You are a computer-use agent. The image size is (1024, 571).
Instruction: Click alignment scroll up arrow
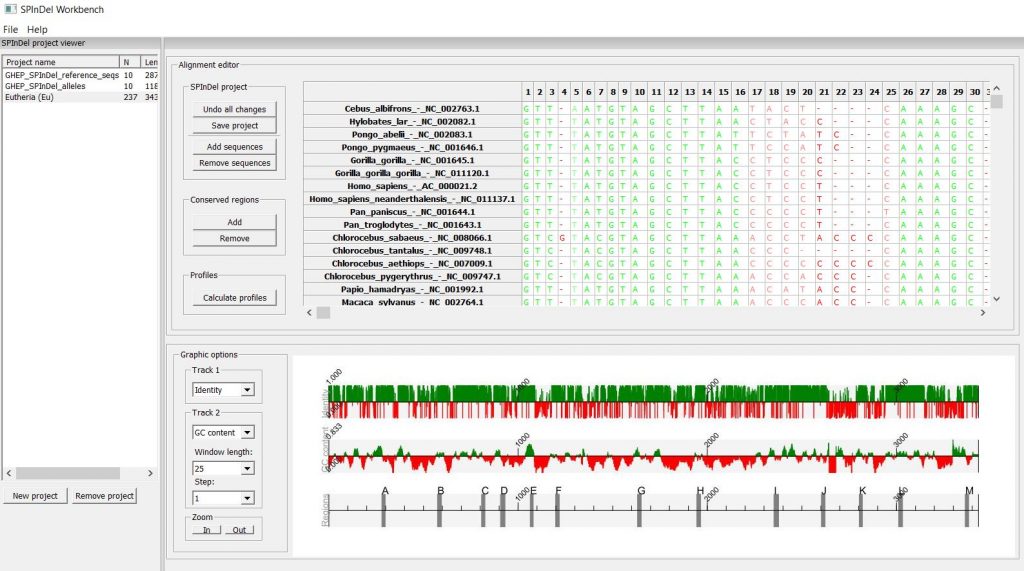point(997,88)
